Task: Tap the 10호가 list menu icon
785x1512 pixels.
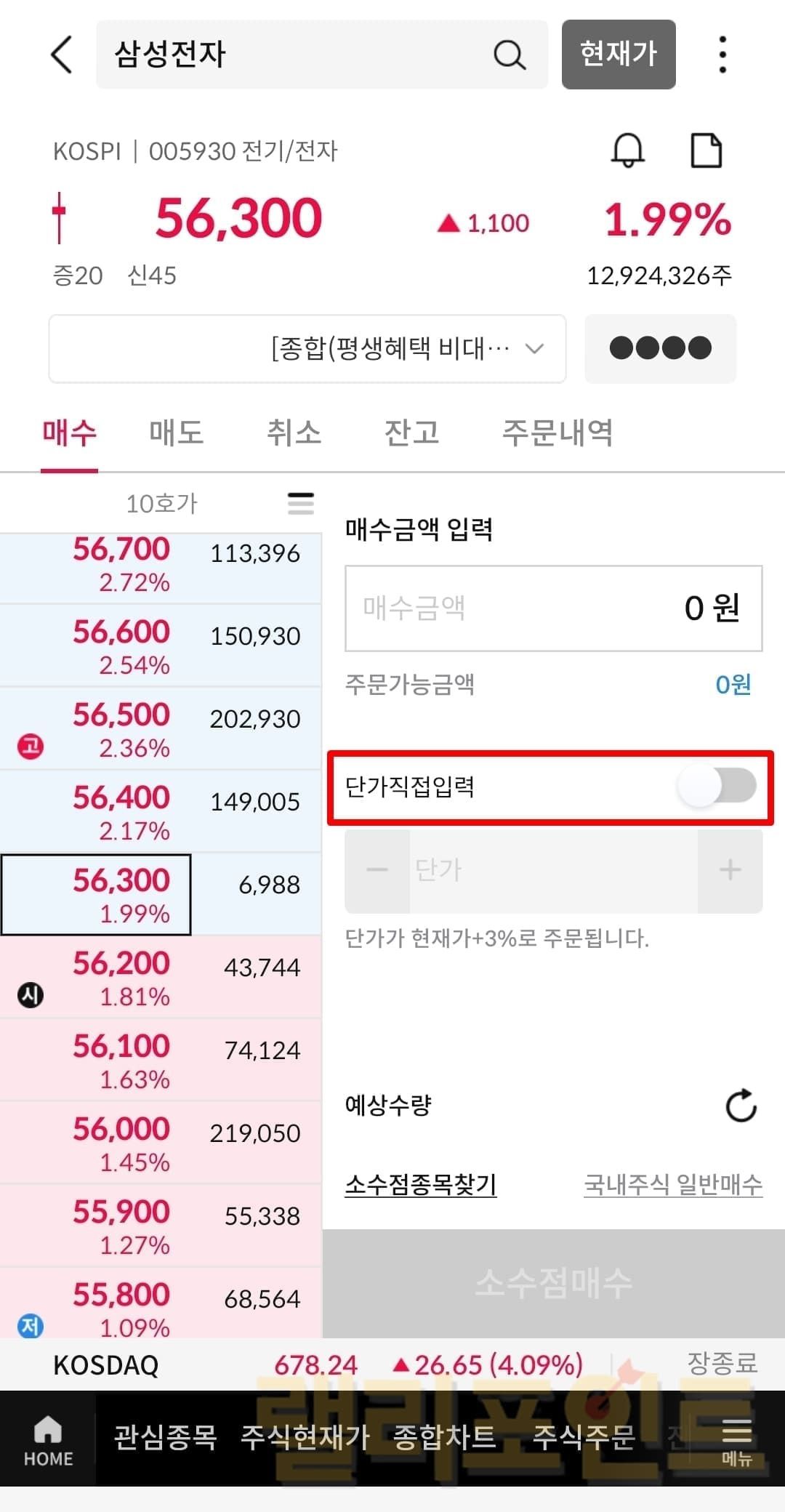Action: 300,503
